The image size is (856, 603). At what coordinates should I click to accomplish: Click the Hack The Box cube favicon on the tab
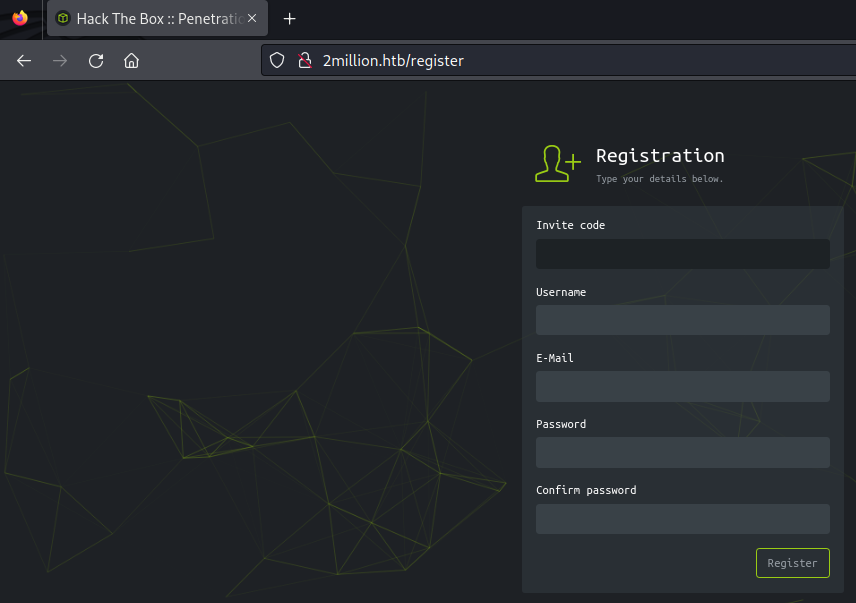pos(63,19)
